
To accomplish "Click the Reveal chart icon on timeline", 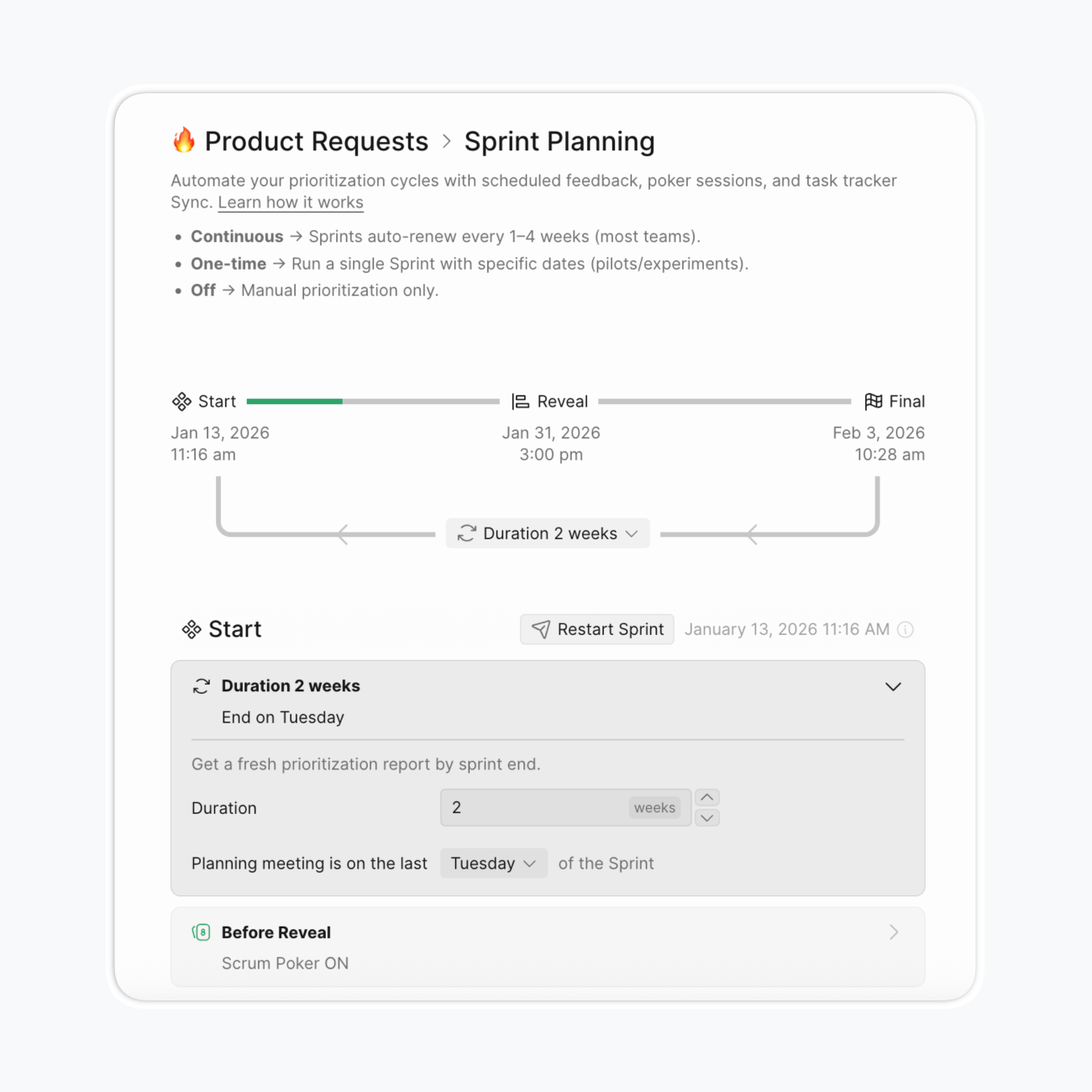I will tap(521, 402).
